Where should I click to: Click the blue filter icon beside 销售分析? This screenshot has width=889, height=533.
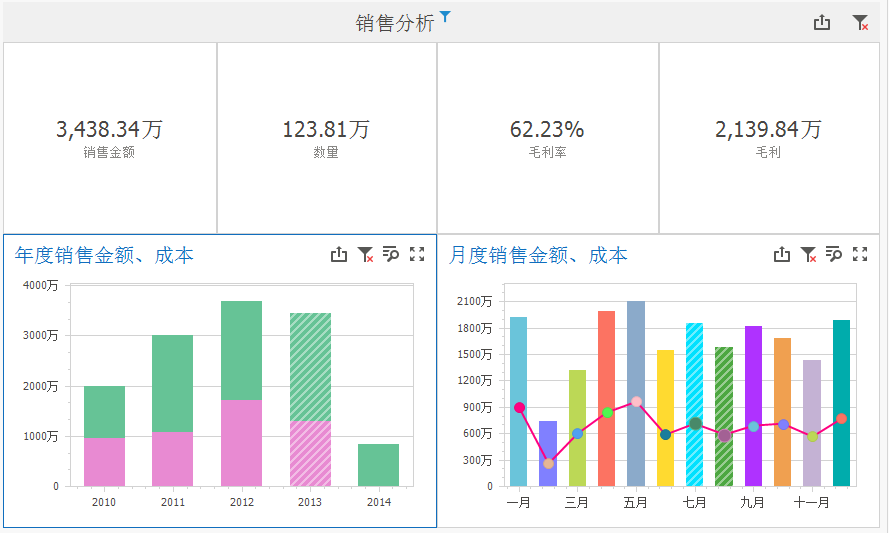click(x=446, y=16)
